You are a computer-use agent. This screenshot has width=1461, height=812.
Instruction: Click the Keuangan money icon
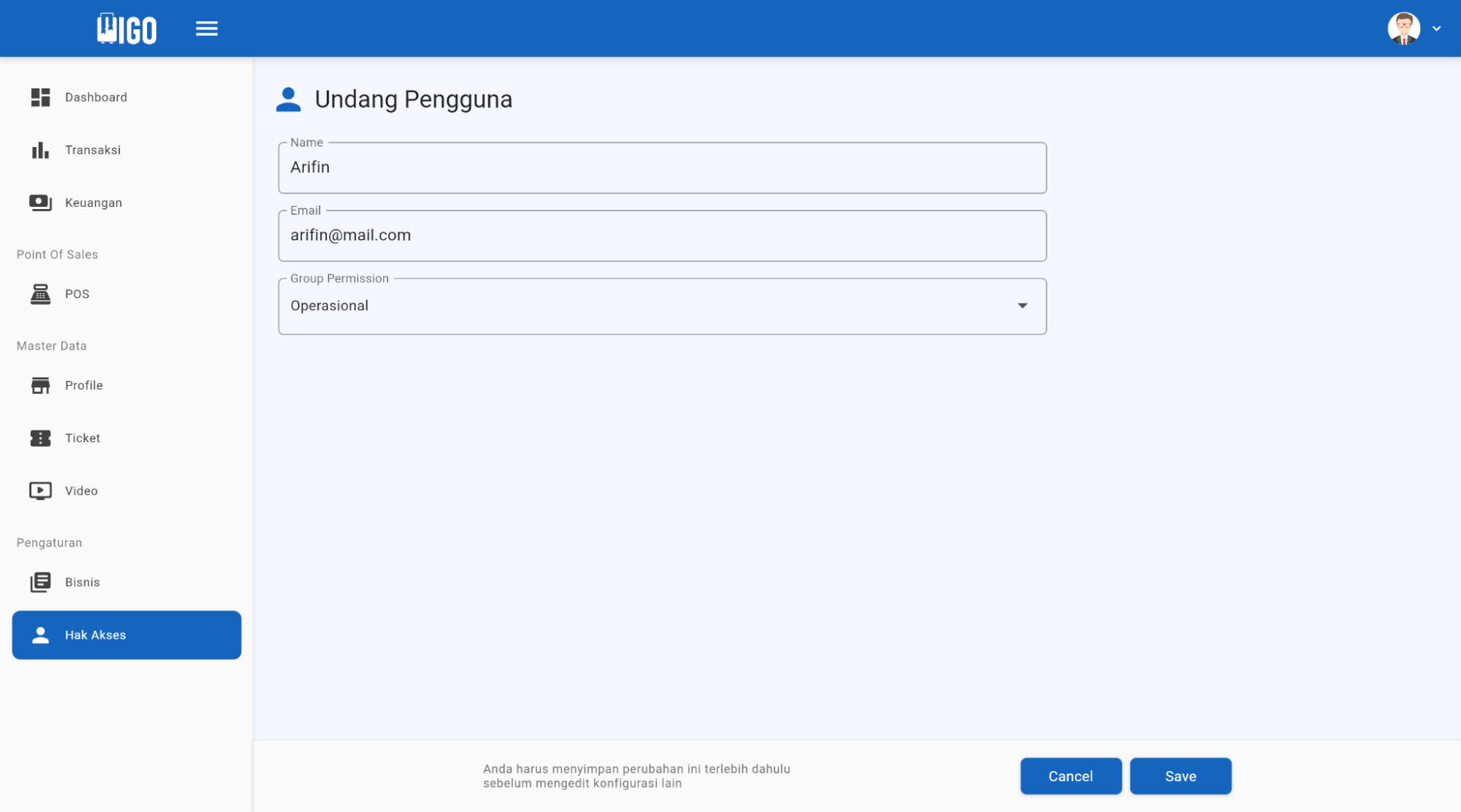coord(40,202)
